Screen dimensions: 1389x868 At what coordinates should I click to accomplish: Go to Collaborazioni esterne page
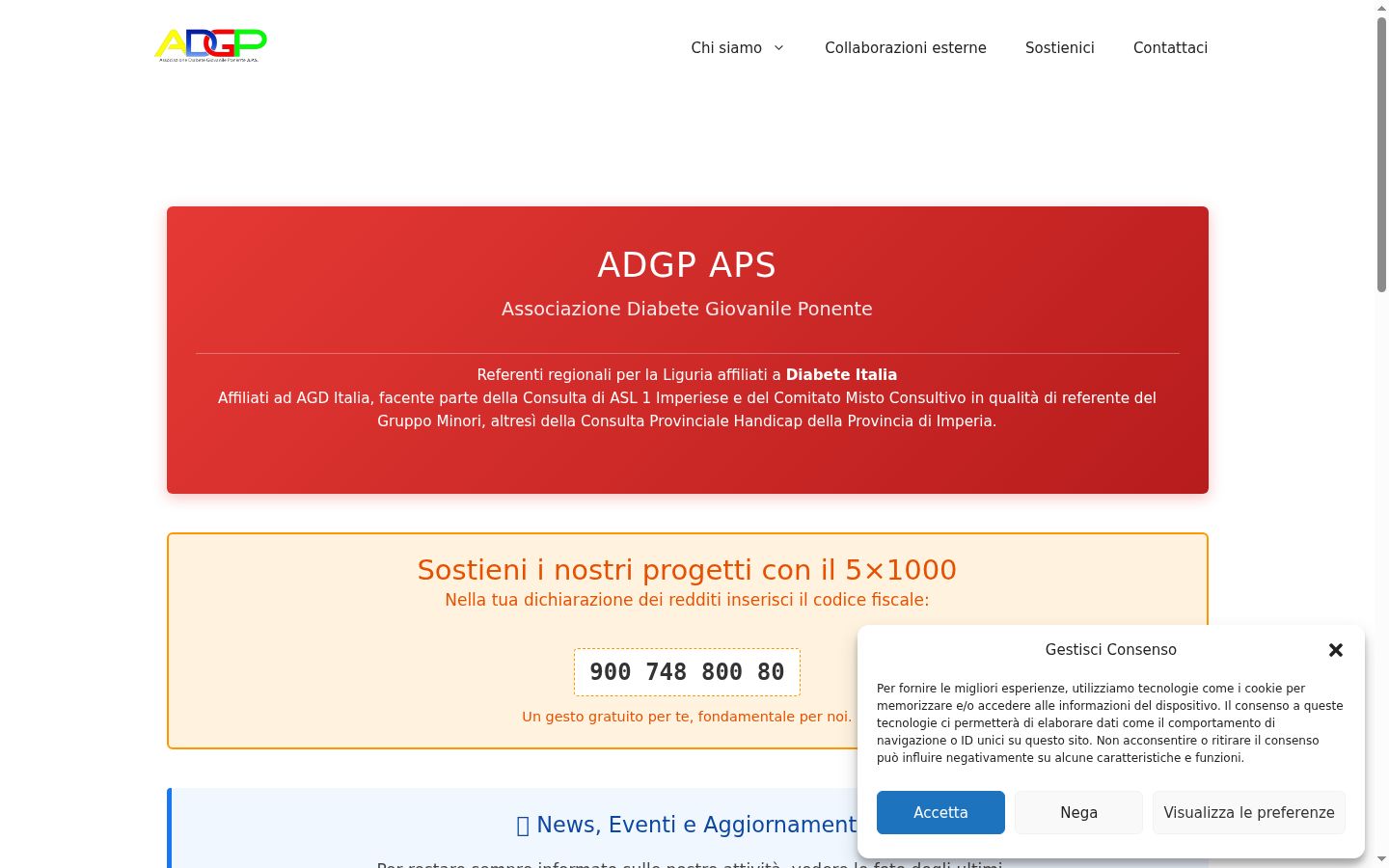tap(906, 47)
